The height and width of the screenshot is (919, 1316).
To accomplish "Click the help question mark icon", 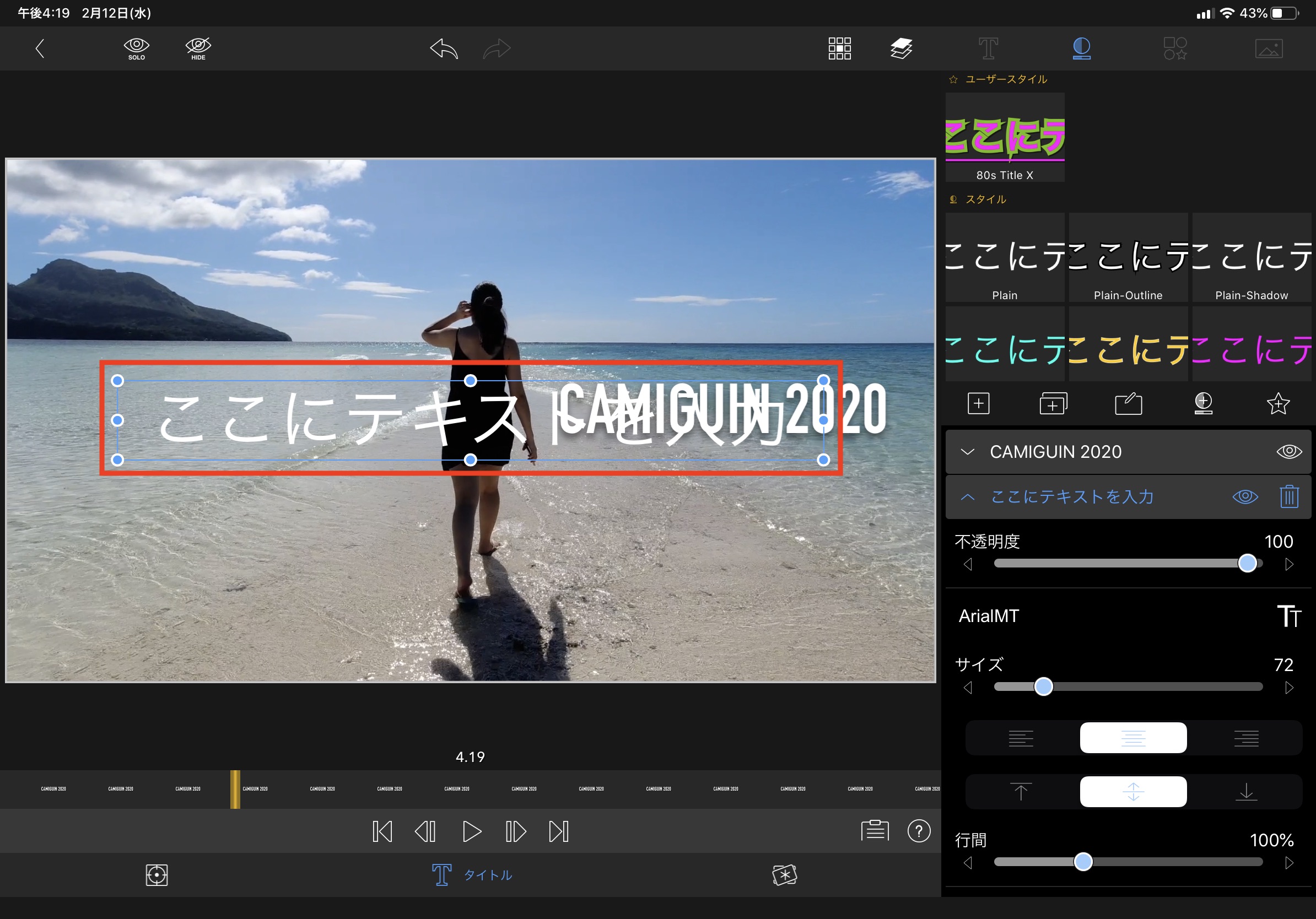I will pos(919,831).
